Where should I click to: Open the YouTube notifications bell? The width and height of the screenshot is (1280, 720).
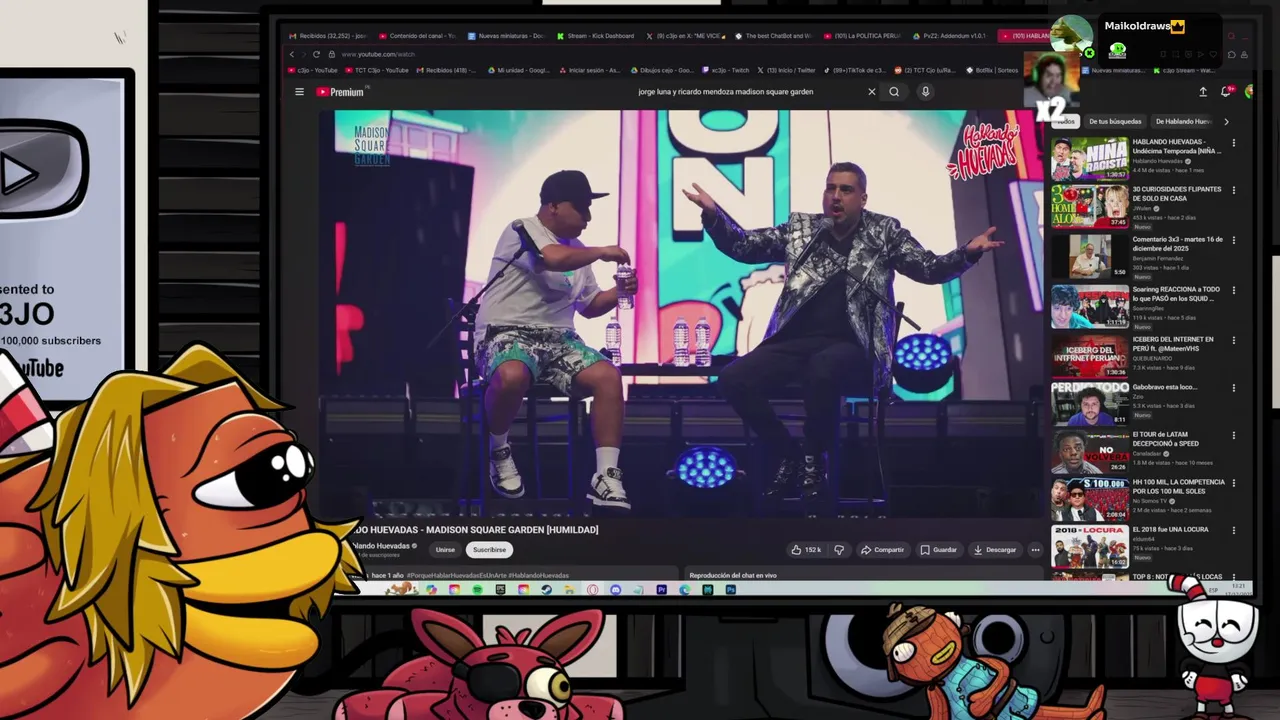coord(1226,92)
